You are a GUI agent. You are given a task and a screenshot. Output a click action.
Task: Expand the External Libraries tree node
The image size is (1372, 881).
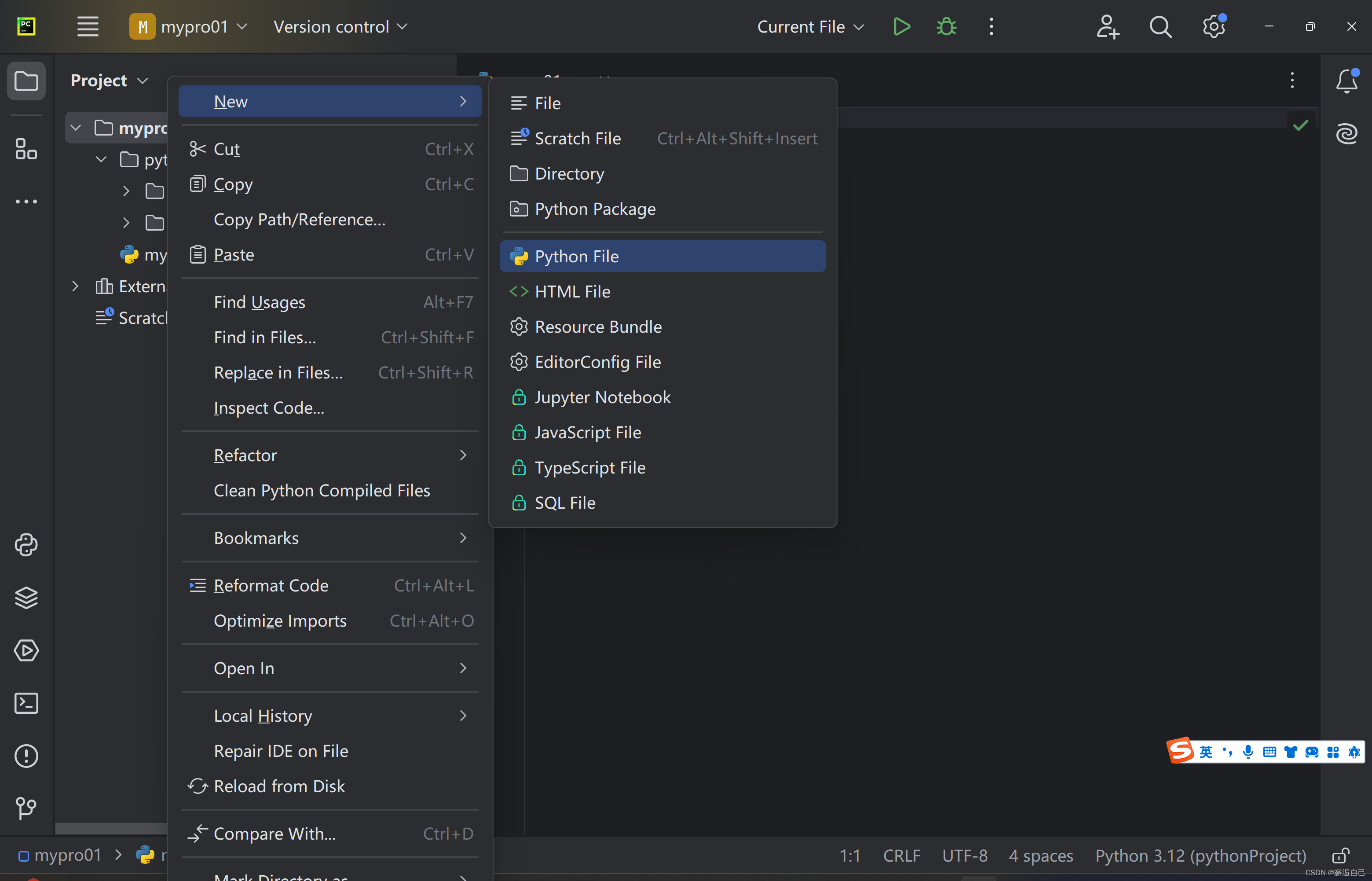(76, 286)
